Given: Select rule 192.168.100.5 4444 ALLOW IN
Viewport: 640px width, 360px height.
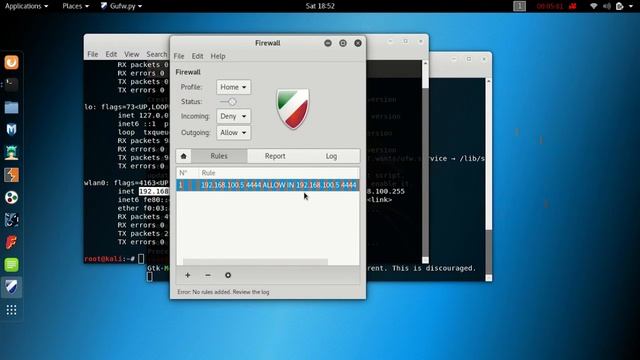Looking at the screenshot, I should tap(268, 185).
